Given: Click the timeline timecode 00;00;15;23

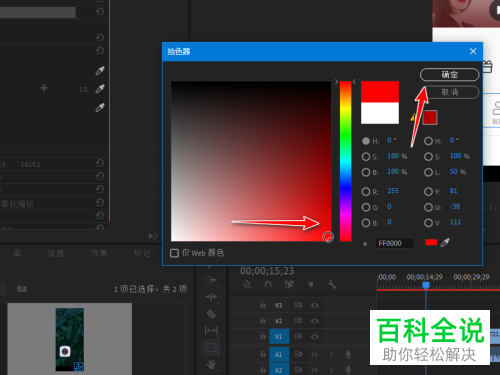Looking at the screenshot, I should coord(267,271).
